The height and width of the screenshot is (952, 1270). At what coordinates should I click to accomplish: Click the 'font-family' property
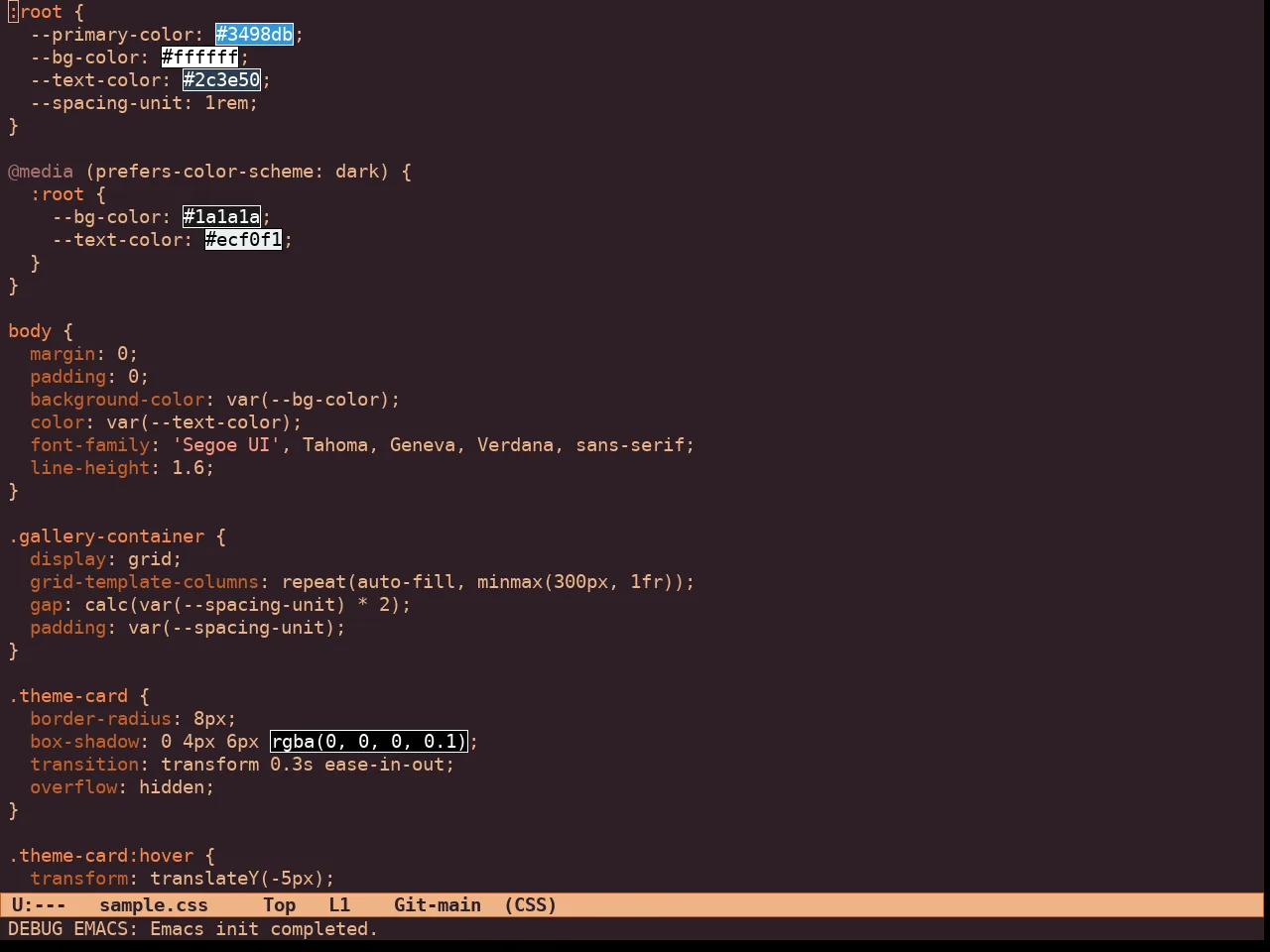[x=90, y=444]
